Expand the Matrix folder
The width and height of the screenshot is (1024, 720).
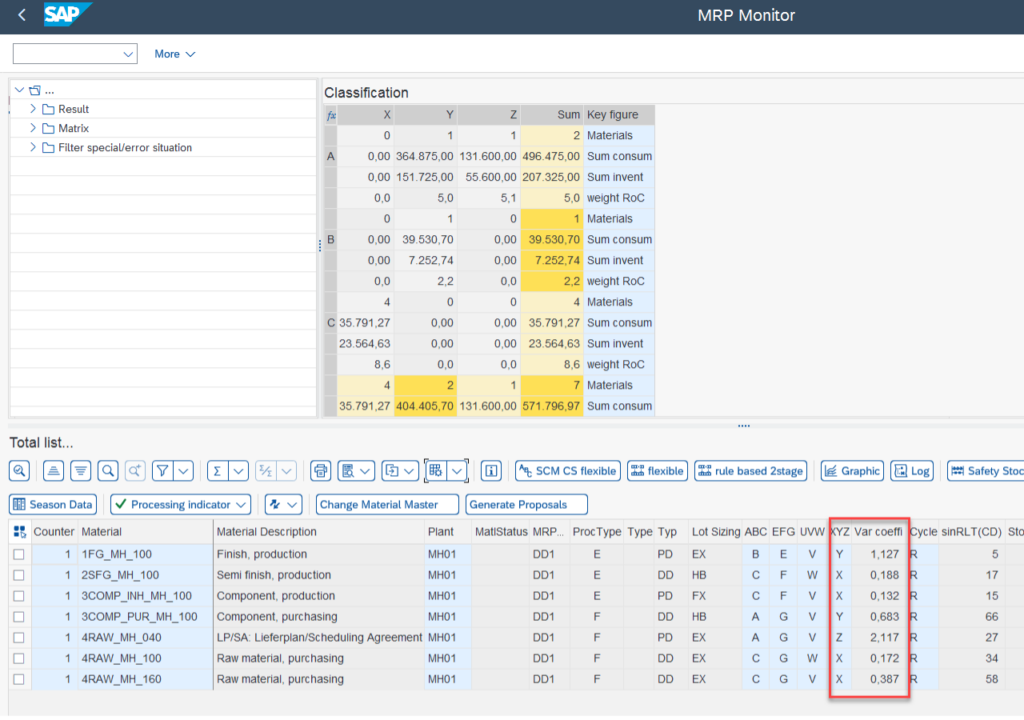click(33, 128)
